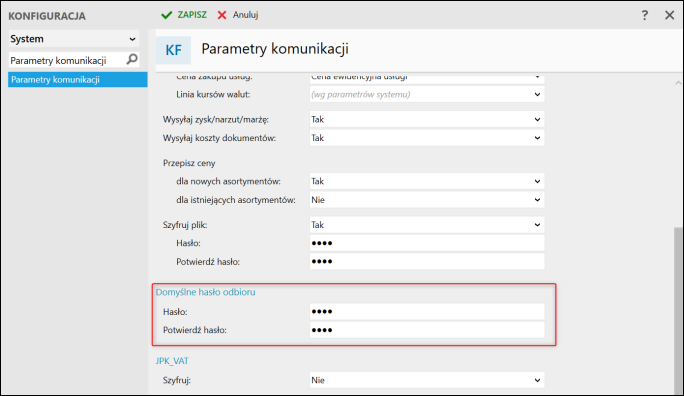684x396 pixels.
Task: Click the search magnifier icon
Action: 132,59
